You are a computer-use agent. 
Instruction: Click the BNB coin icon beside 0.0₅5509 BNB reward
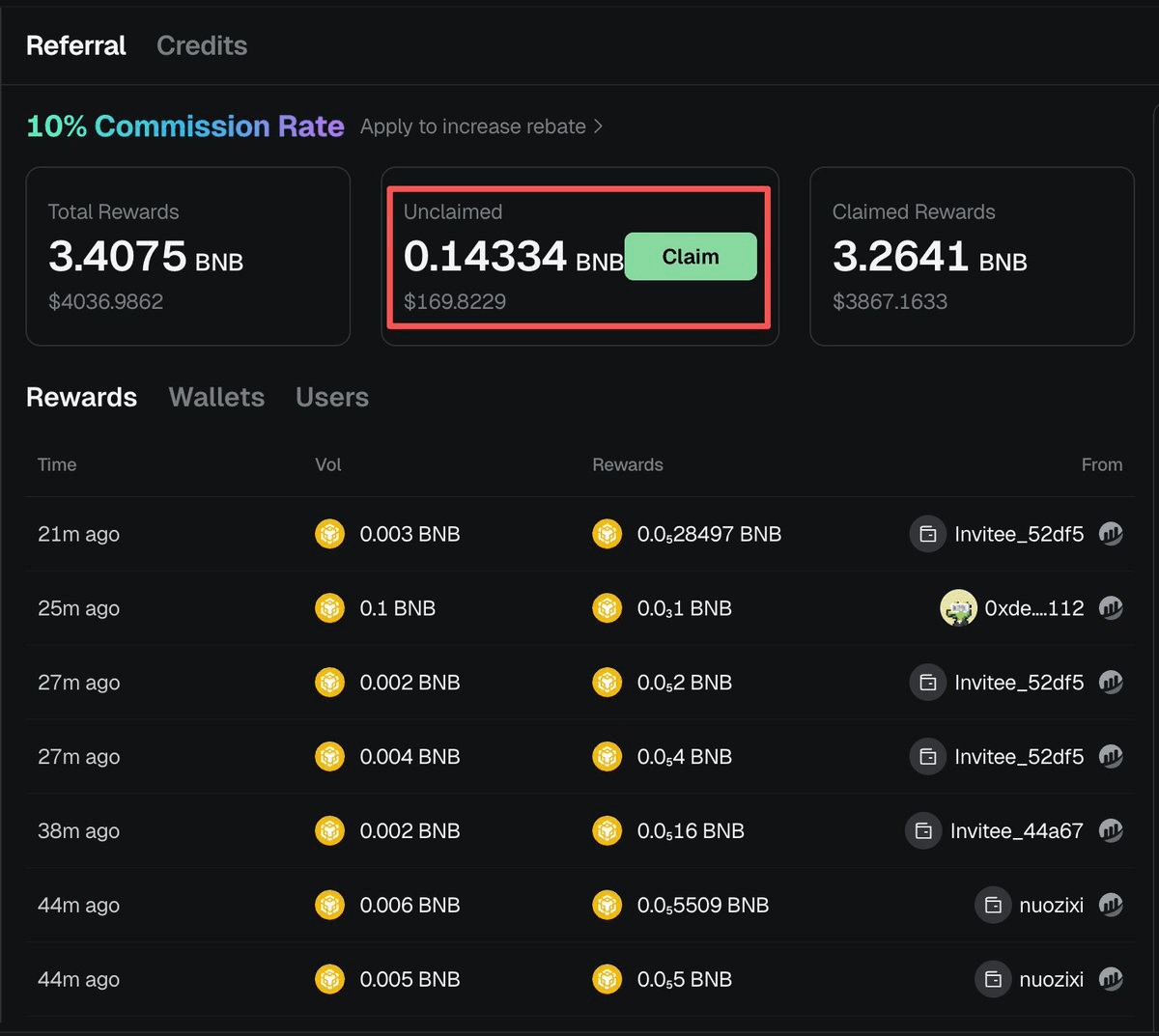607,905
